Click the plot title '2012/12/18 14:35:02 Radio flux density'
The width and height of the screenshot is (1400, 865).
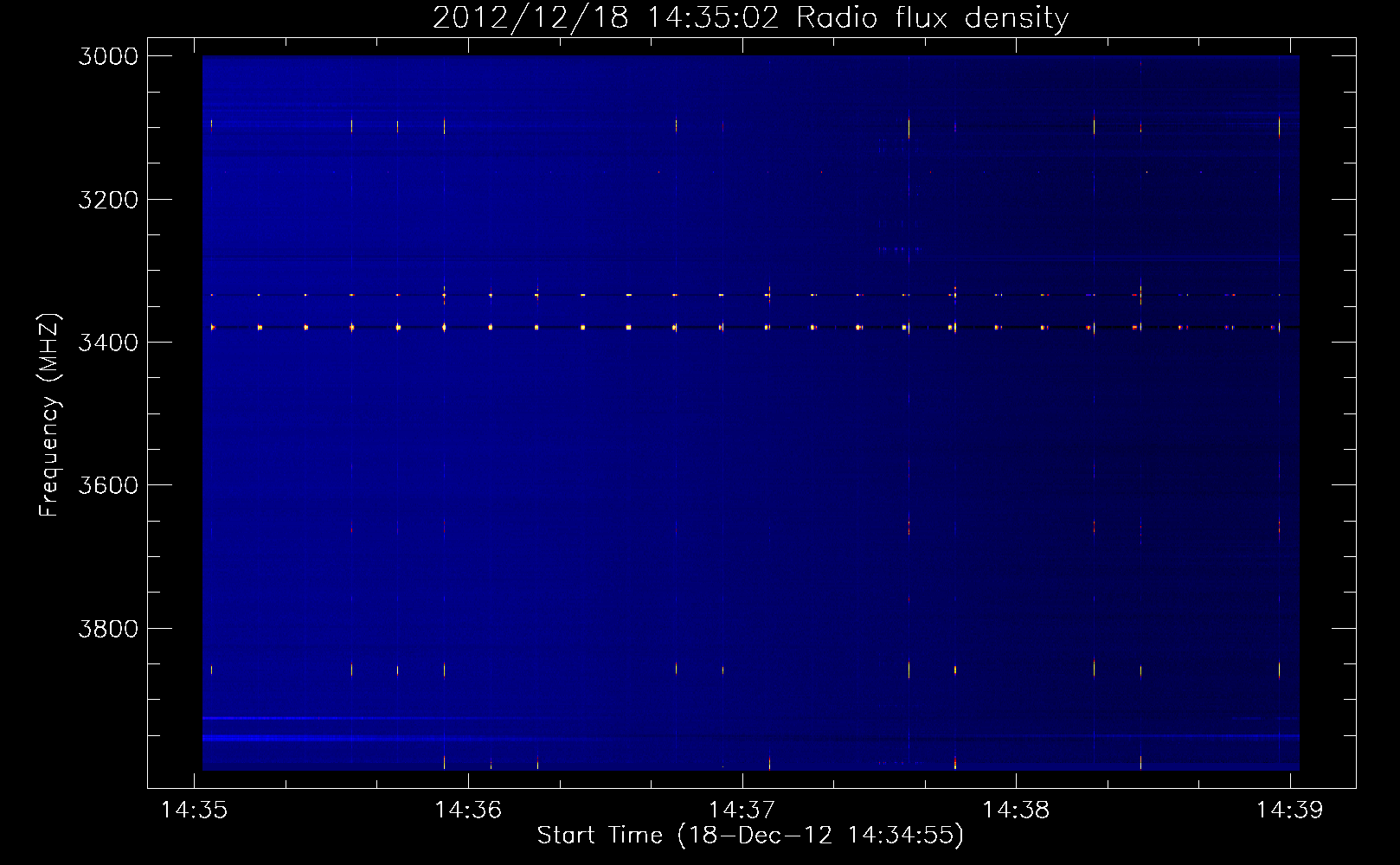click(x=750, y=18)
